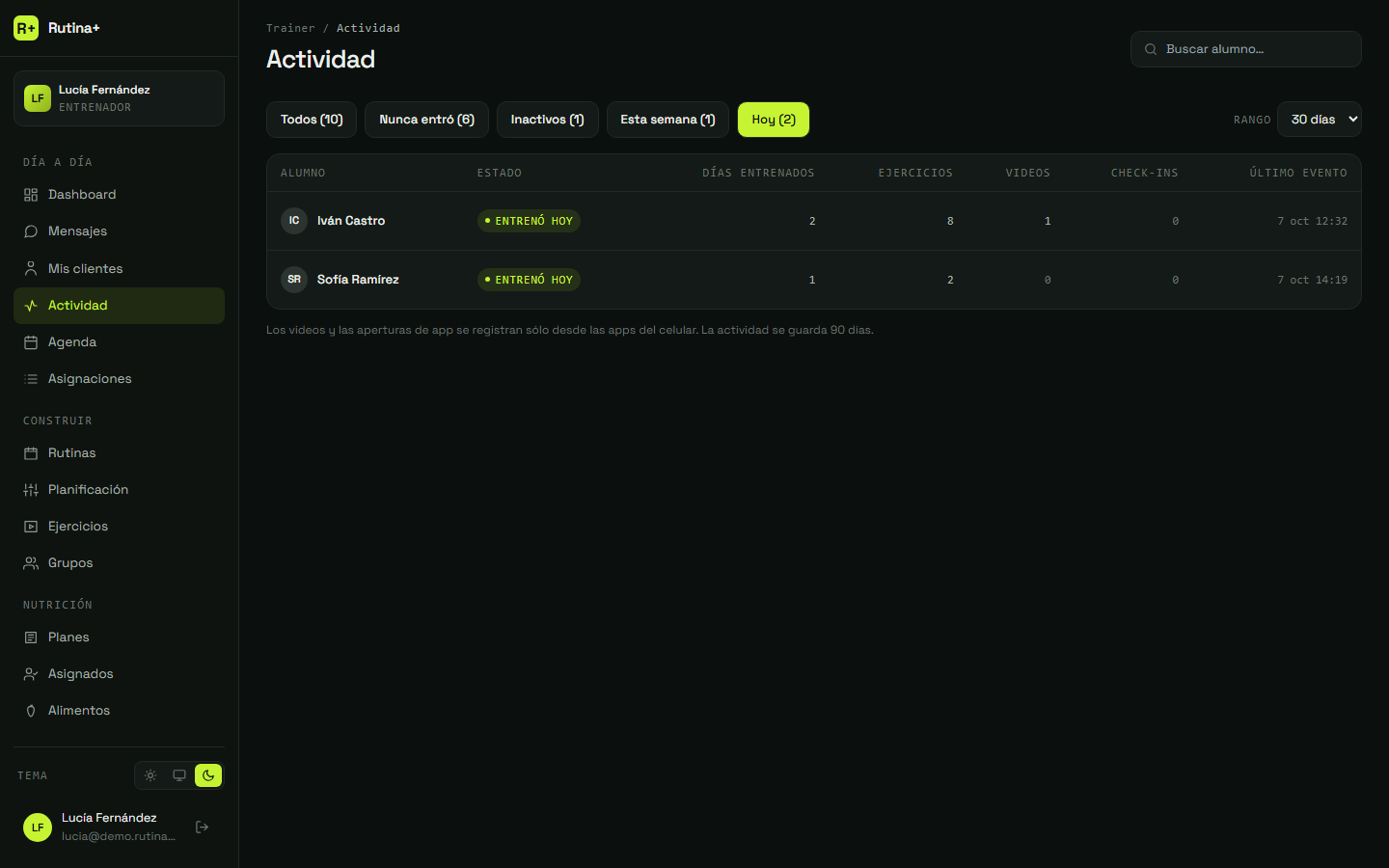Click the Último evento column header
Image resolution: width=1389 pixels, height=868 pixels.
click(x=1298, y=174)
